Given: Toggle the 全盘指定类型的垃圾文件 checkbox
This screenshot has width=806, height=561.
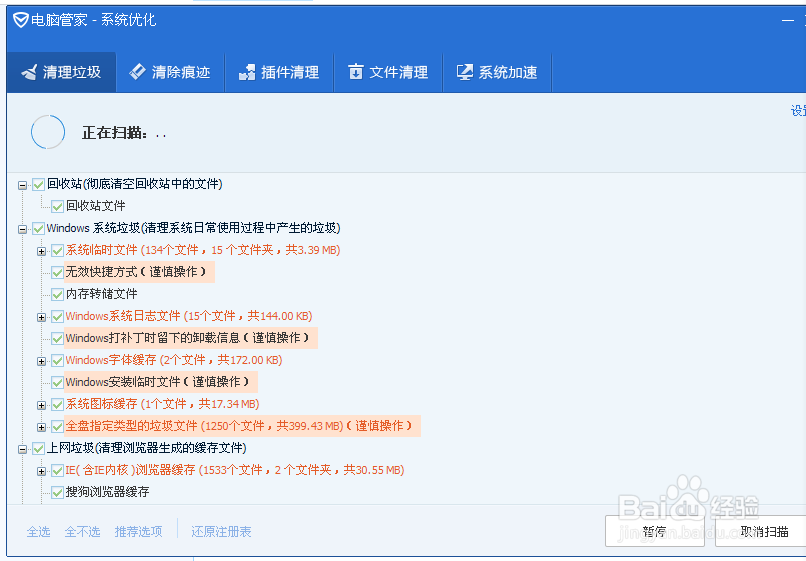Looking at the screenshot, I should pos(57,427).
